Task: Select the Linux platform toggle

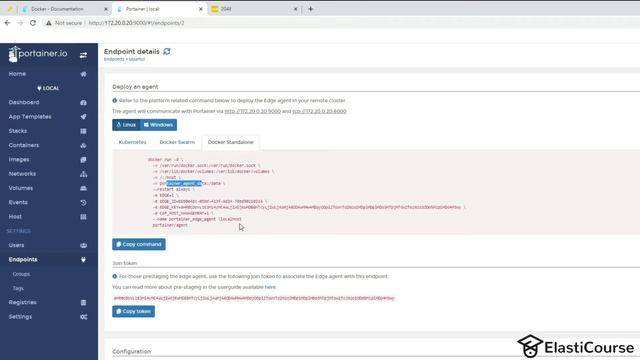Action: click(x=126, y=125)
